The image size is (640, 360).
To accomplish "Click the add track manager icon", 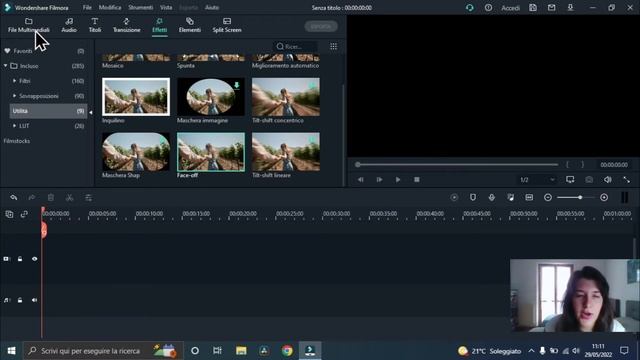I will pos(9,214).
